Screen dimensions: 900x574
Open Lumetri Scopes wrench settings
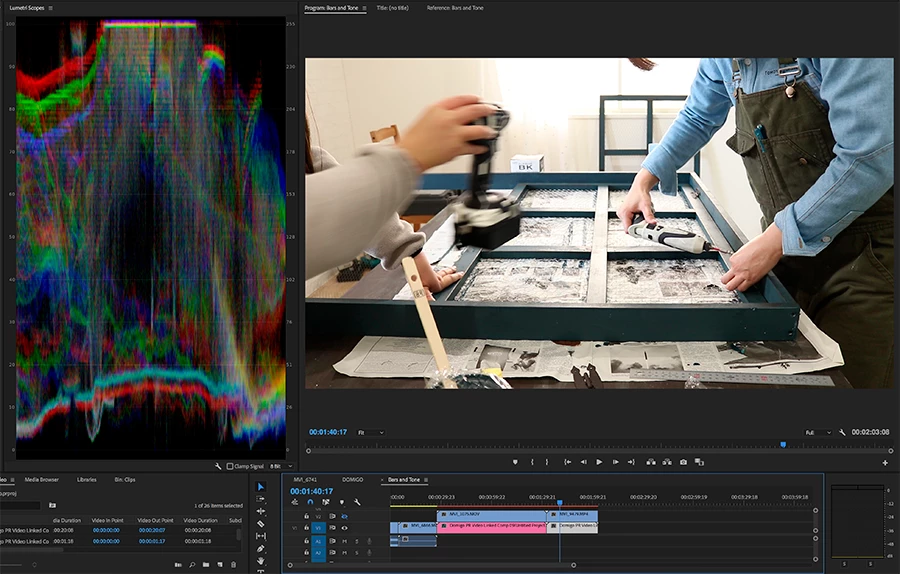(x=218, y=466)
